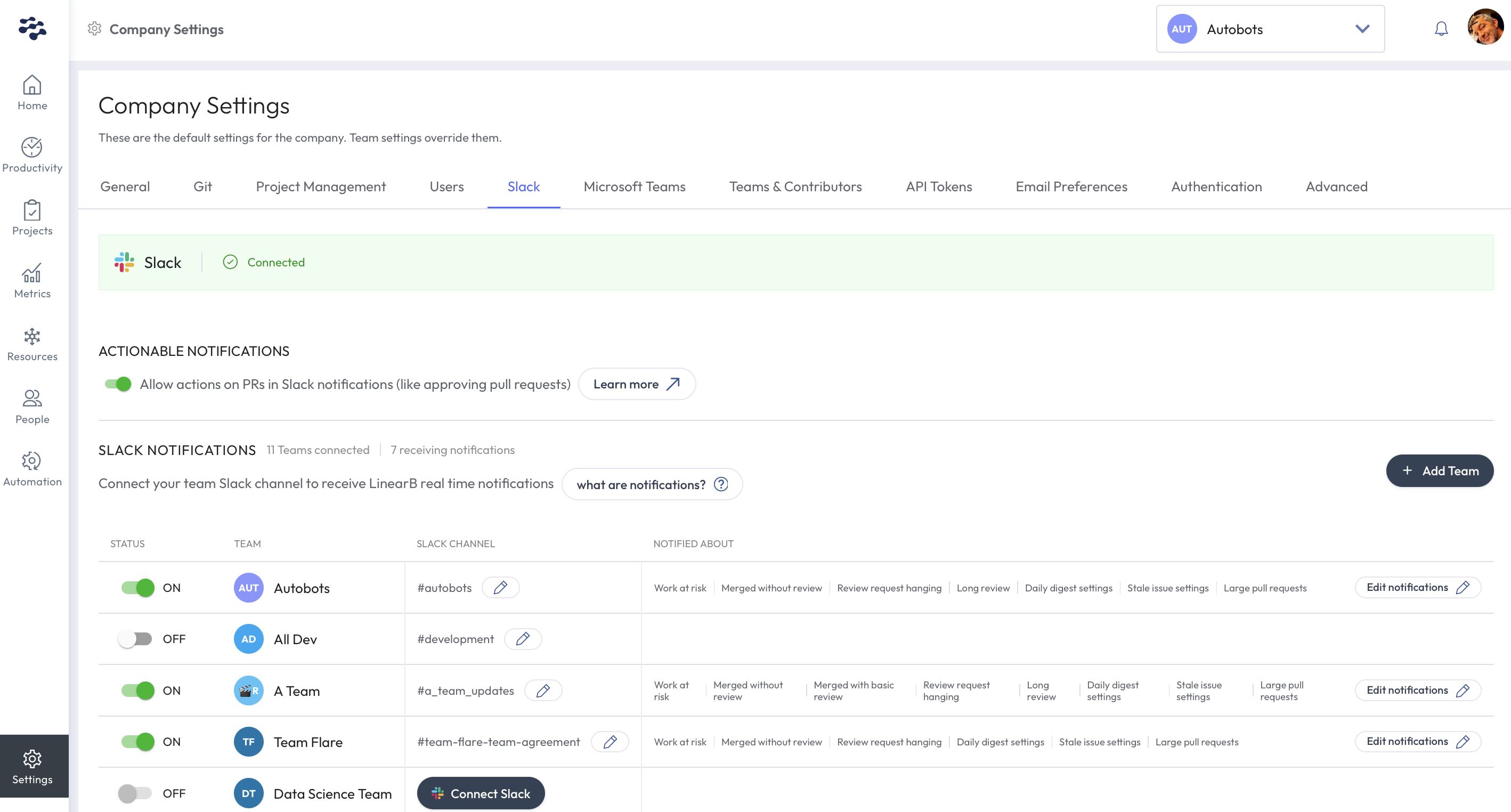Go to the Users tab
The height and width of the screenshot is (812, 1511).
446,186
